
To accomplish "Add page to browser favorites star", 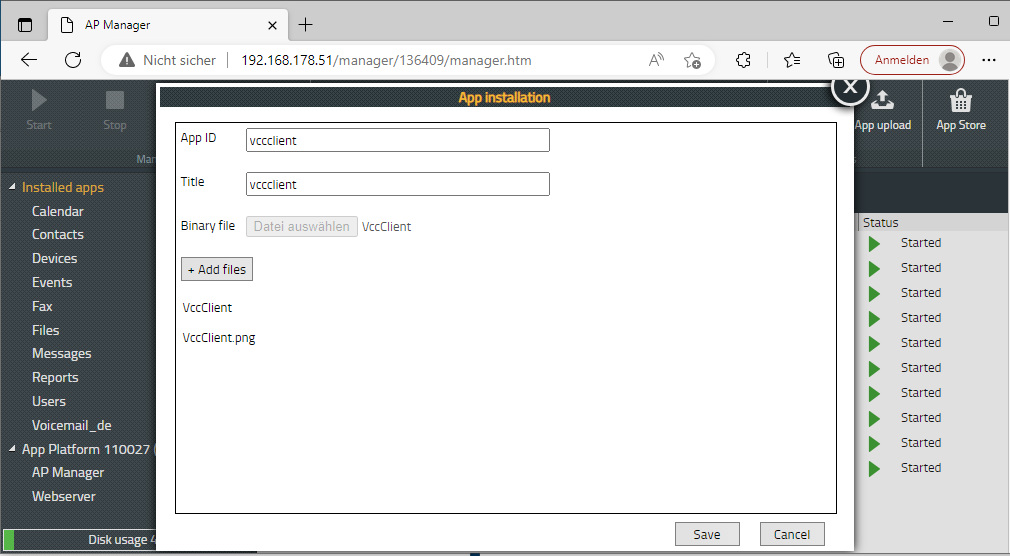I will click(x=692, y=60).
